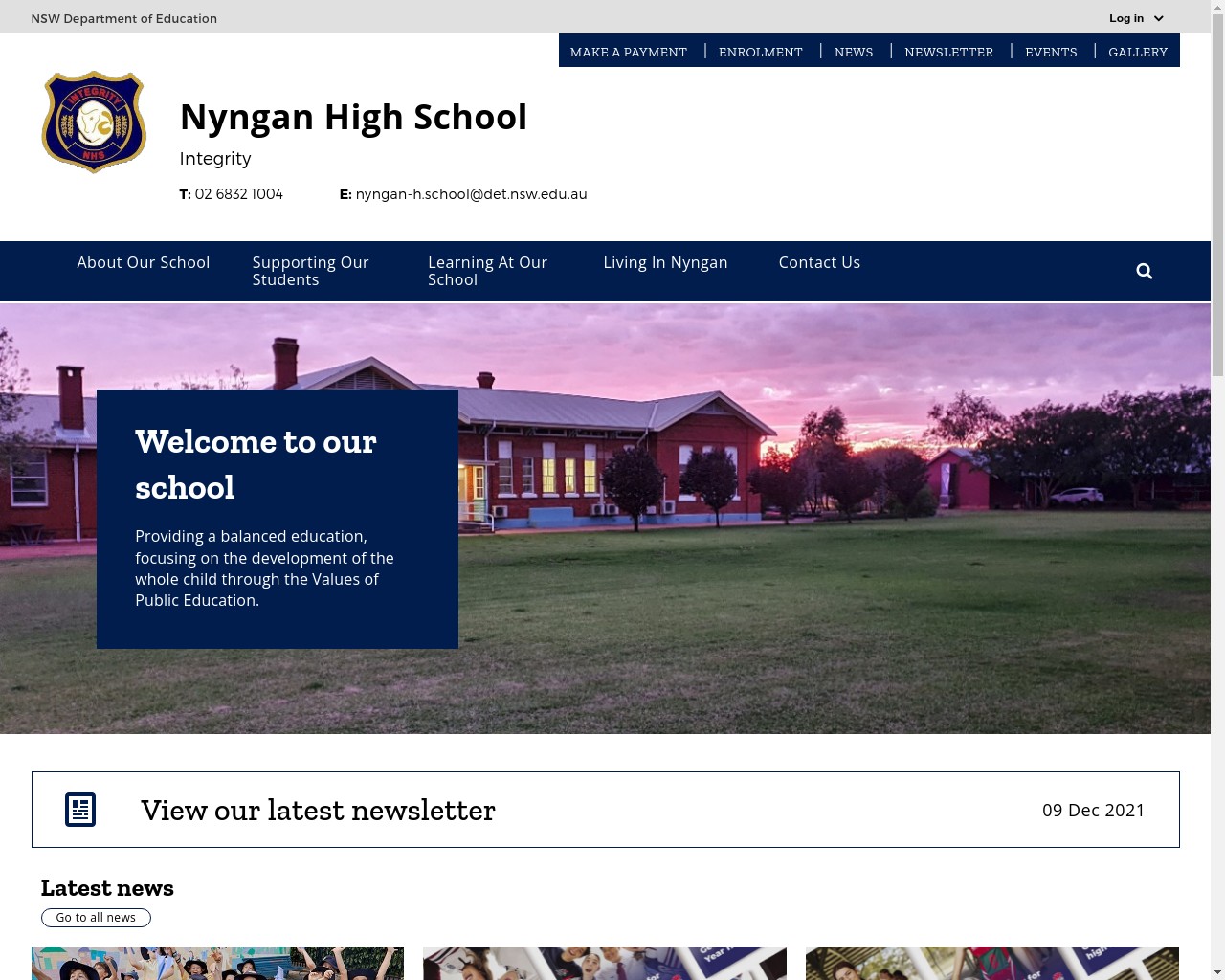Email the school via nyngan-h.school address
The width and height of the screenshot is (1225, 980).
(471, 193)
